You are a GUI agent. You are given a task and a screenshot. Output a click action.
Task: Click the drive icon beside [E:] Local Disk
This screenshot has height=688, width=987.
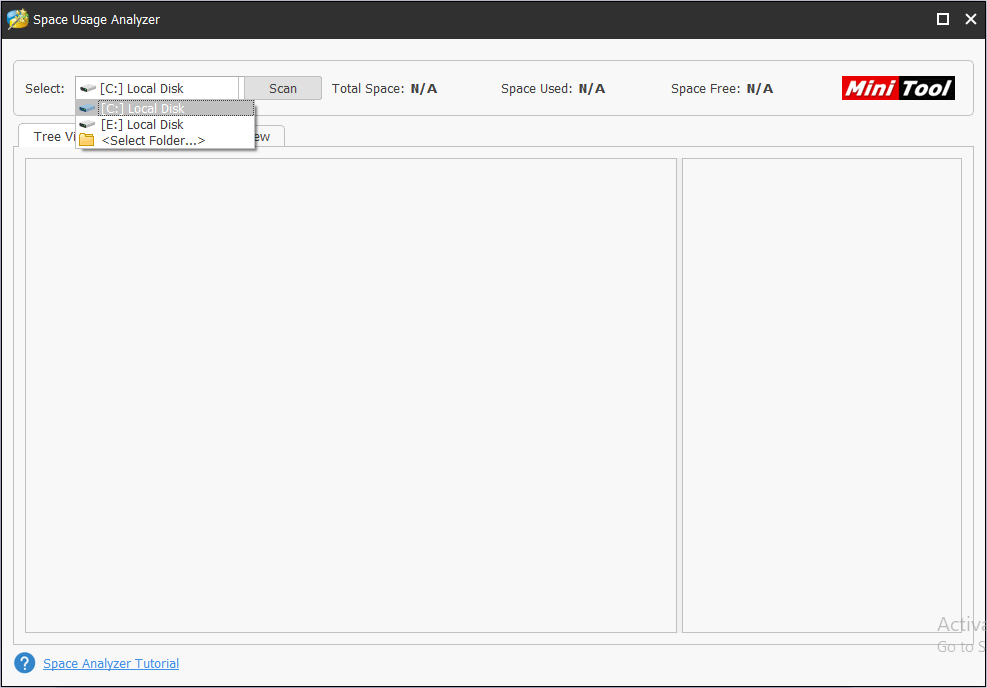87,124
